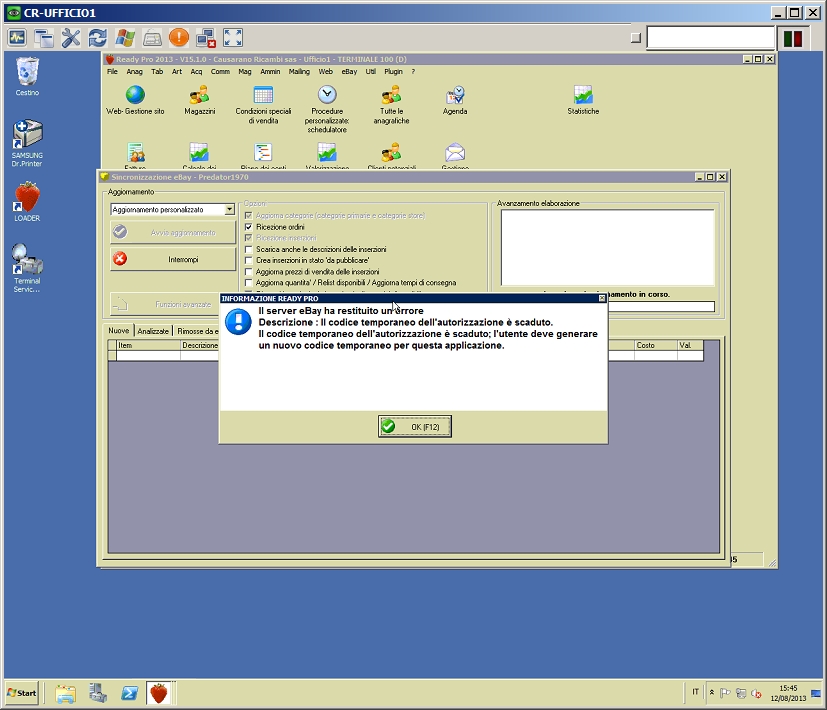Toggle Aggiorna categorie checkbox
This screenshot has width=827, height=710.
[x=248, y=216]
